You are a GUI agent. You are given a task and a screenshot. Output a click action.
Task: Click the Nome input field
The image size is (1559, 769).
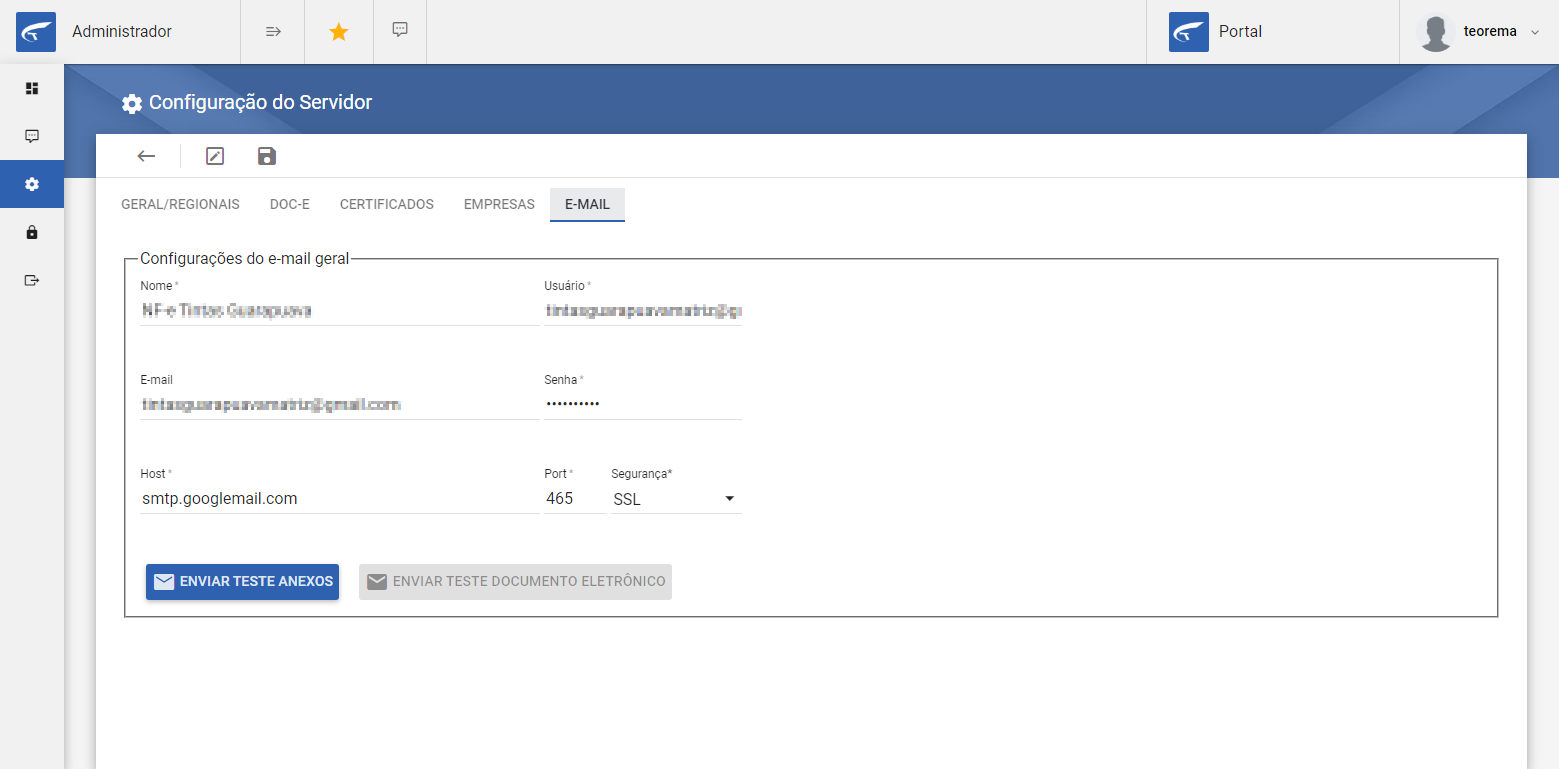(339, 311)
